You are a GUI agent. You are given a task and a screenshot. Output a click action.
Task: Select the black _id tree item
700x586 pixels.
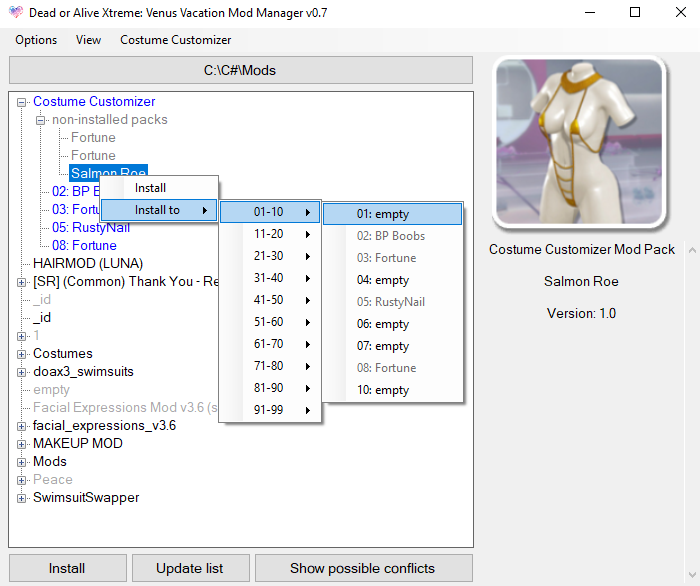point(42,317)
